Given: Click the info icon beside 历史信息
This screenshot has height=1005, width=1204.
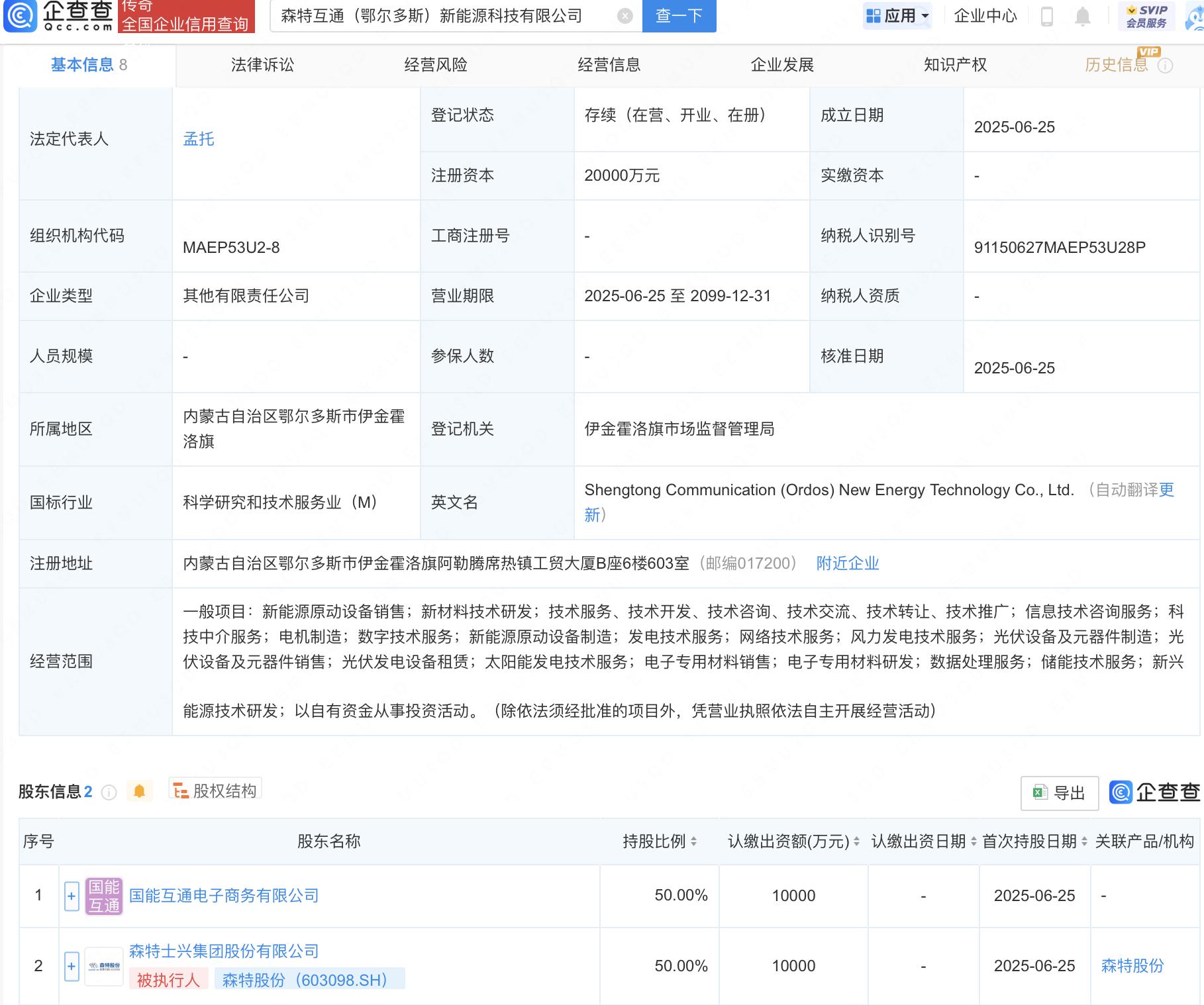Looking at the screenshot, I should click(x=1166, y=66).
